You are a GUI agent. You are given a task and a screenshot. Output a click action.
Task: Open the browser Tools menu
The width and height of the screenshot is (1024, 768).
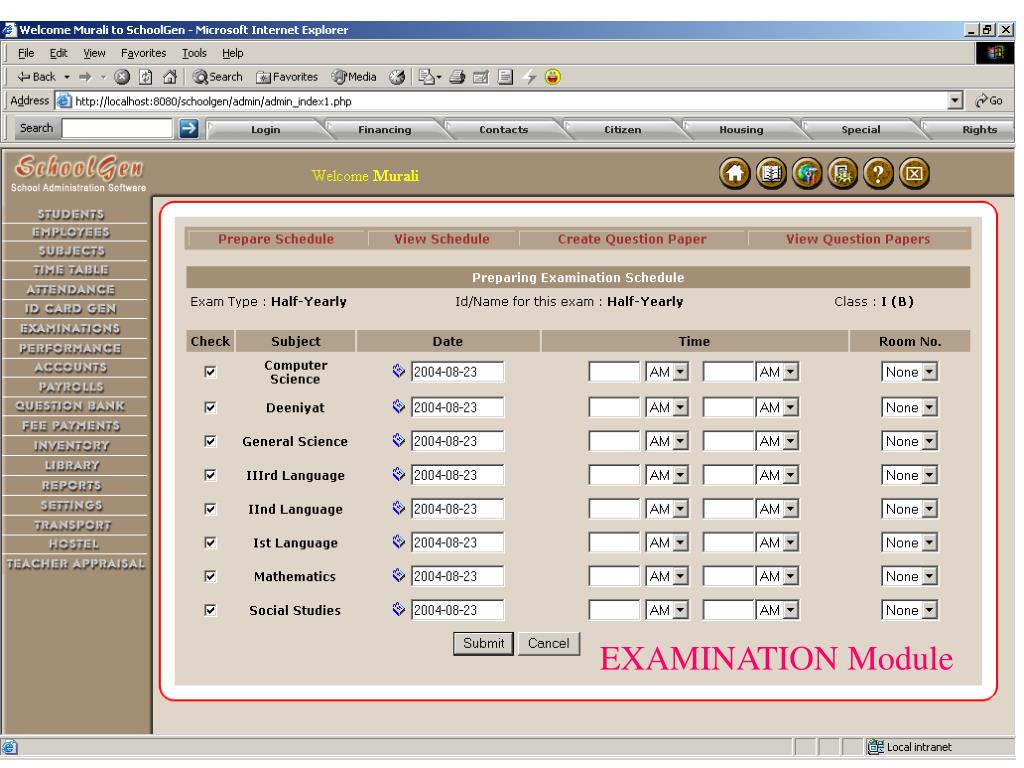coord(194,53)
